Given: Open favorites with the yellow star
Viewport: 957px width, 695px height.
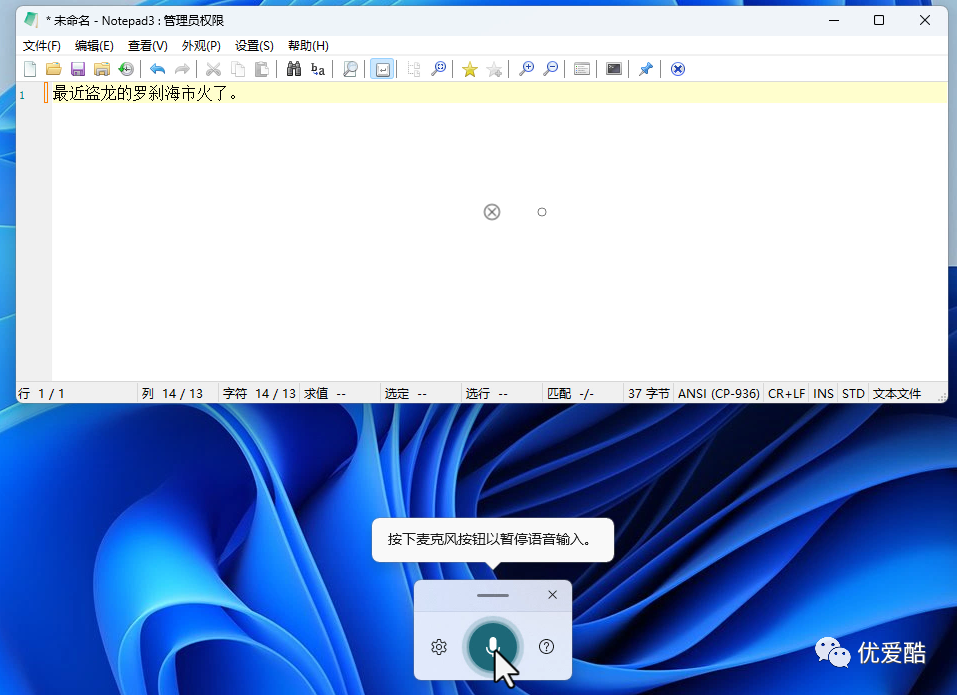Looking at the screenshot, I should point(469,69).
